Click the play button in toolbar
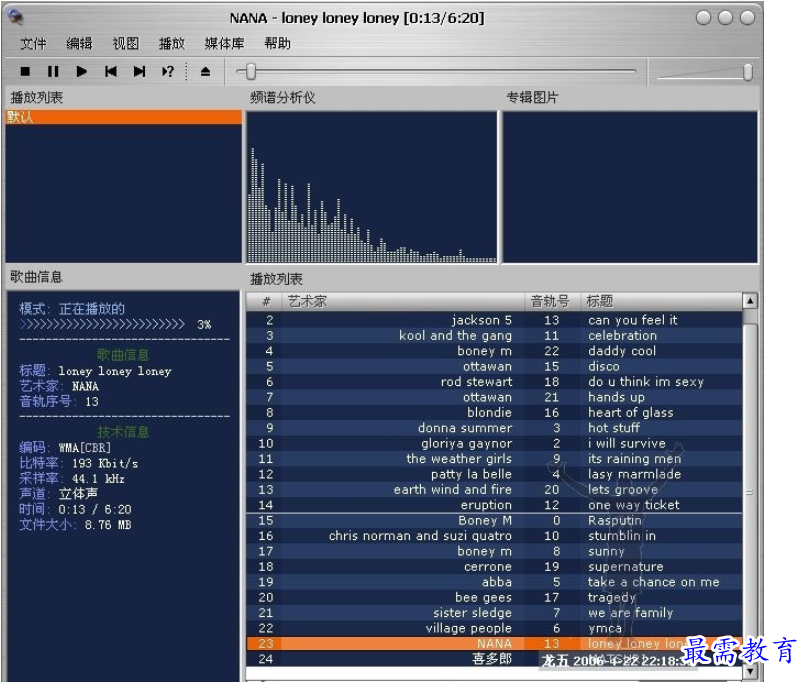The height and width of the screenshot is (682, 805). click(x=81, y=71)
